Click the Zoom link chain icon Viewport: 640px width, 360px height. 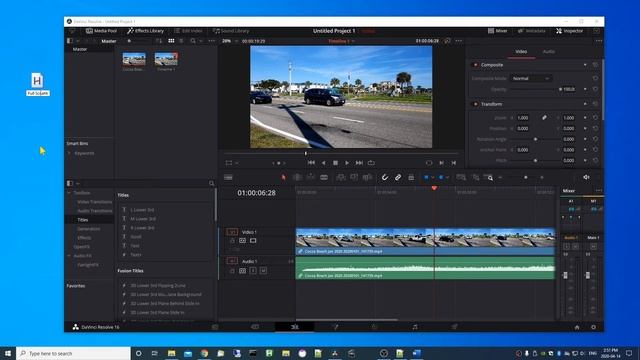coord(544,118)
